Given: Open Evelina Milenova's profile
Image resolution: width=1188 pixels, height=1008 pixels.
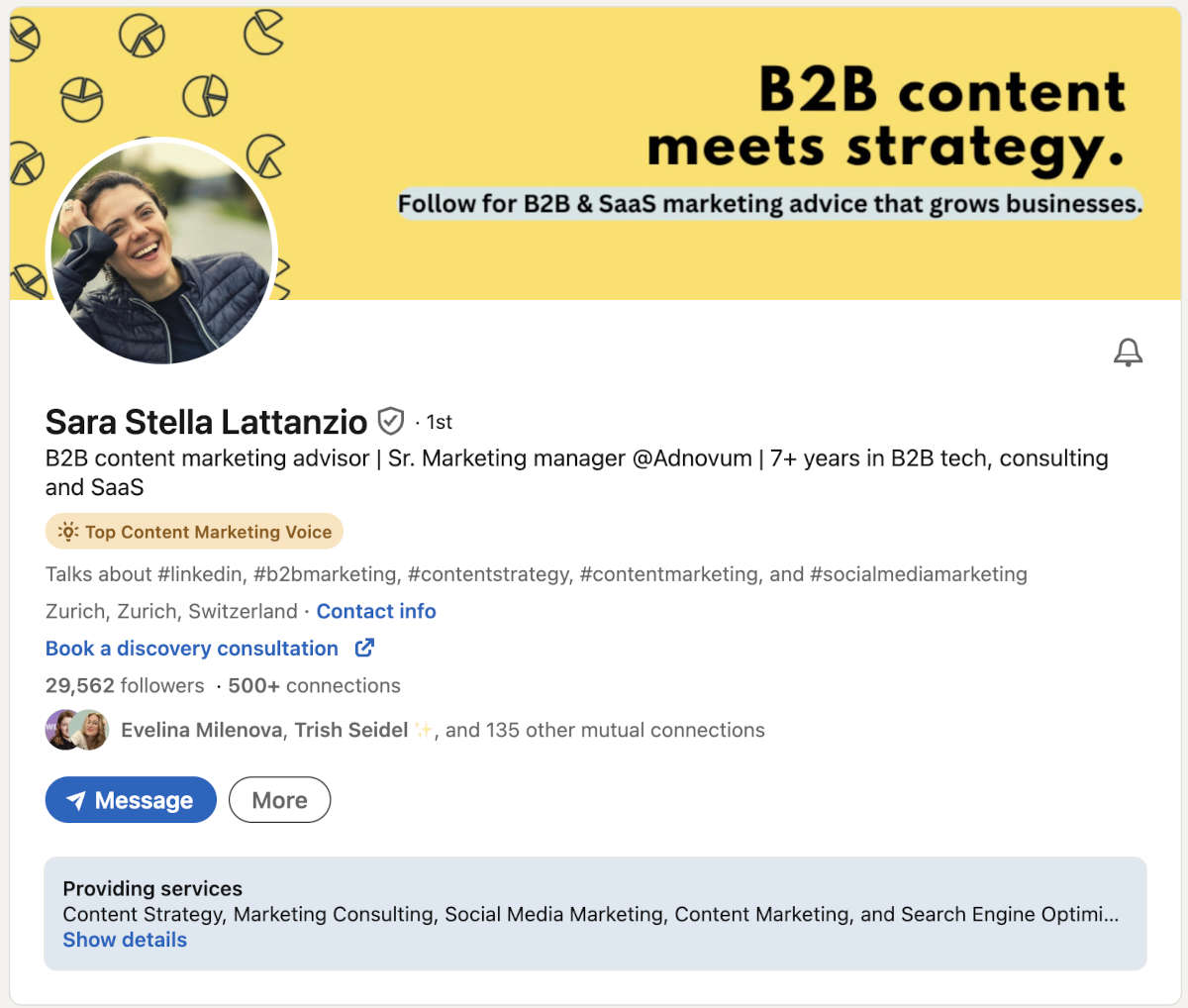Looking at the screenshot, I should coord(201,730).
